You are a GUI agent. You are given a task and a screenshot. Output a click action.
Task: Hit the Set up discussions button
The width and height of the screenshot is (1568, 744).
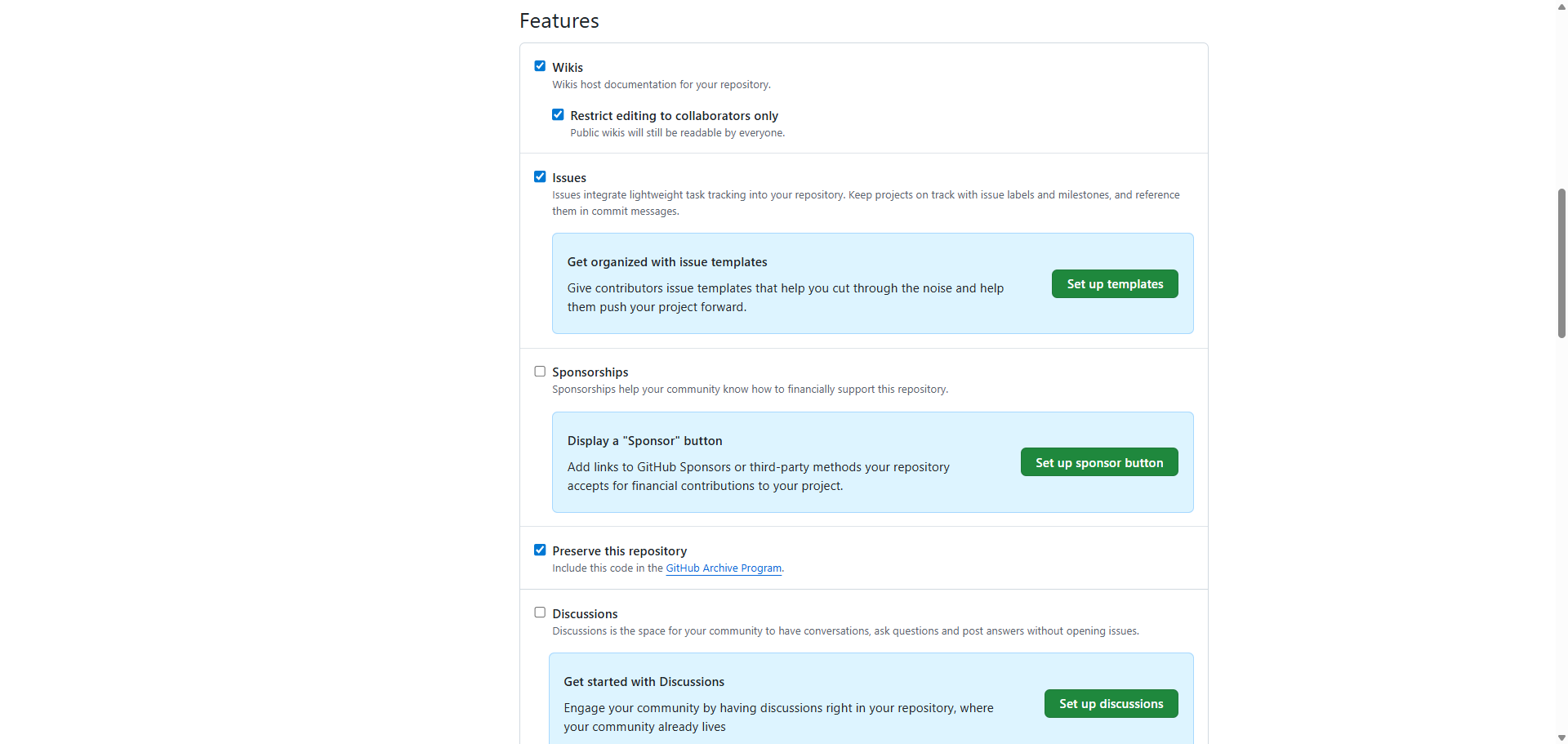(x=1111, y=703)
